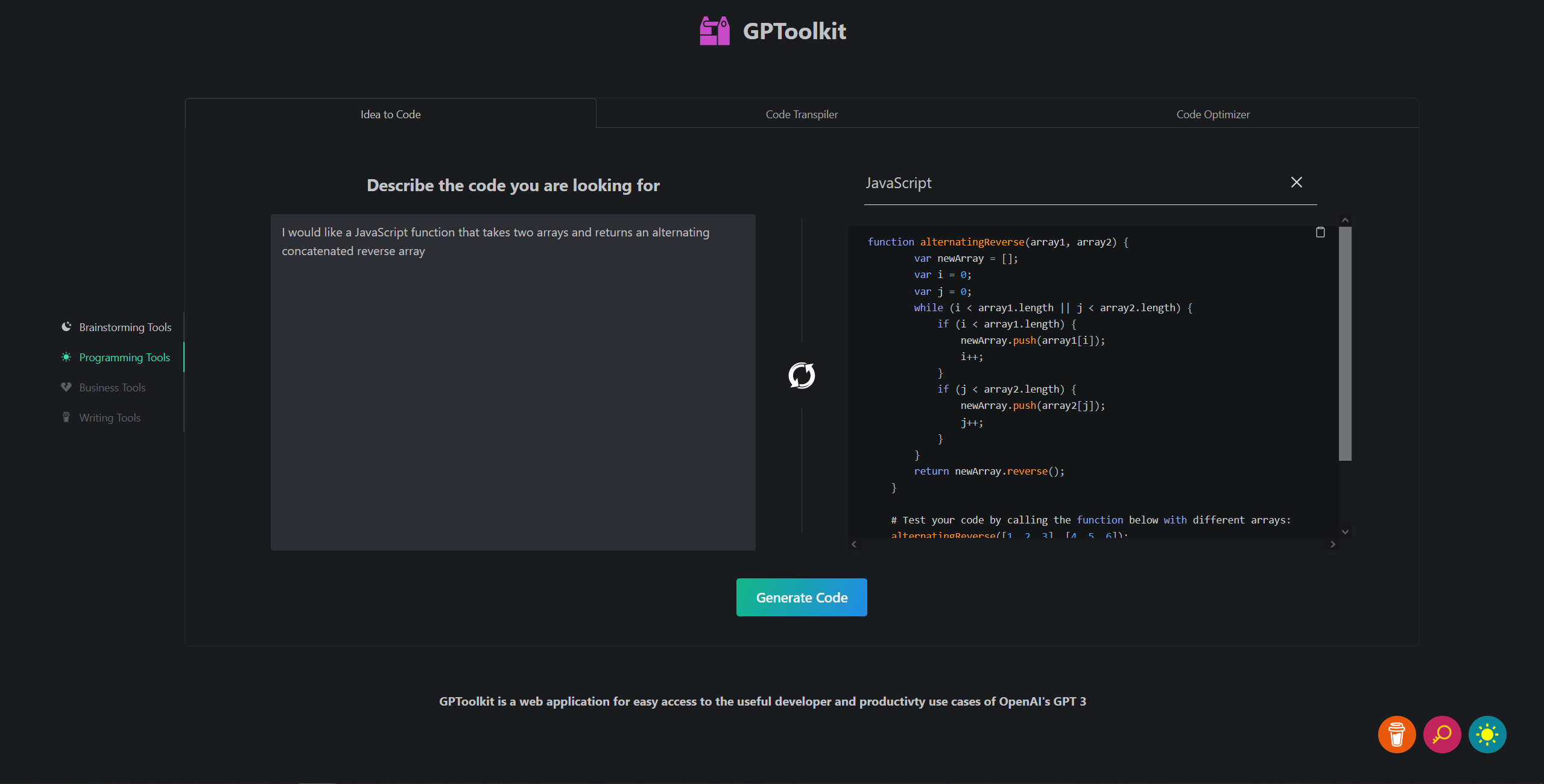Close the JavaScript output panel
Screen dimensions: 1544x784
click(1296, 182)
